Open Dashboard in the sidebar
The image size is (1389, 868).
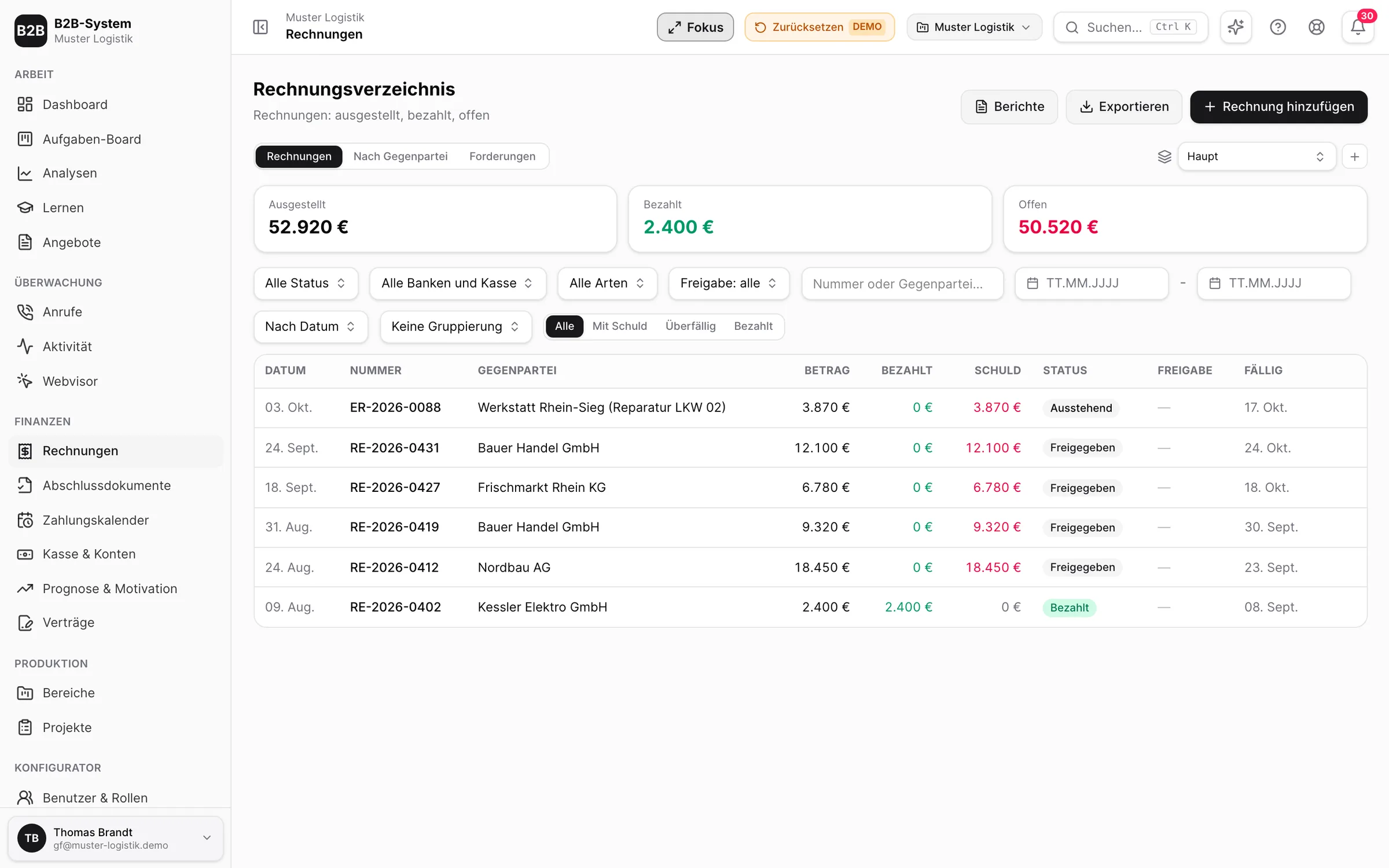coord(116,104)
